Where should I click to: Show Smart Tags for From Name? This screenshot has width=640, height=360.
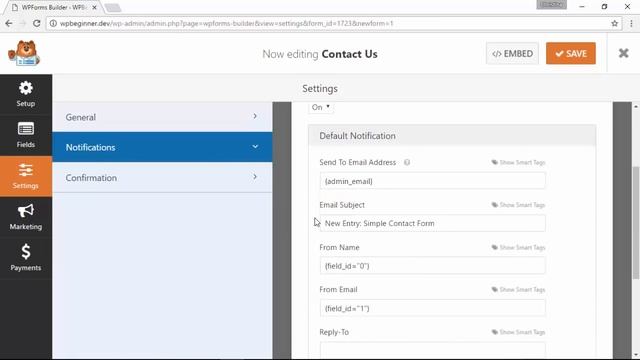pyautogui.click(x=518, y=247)
